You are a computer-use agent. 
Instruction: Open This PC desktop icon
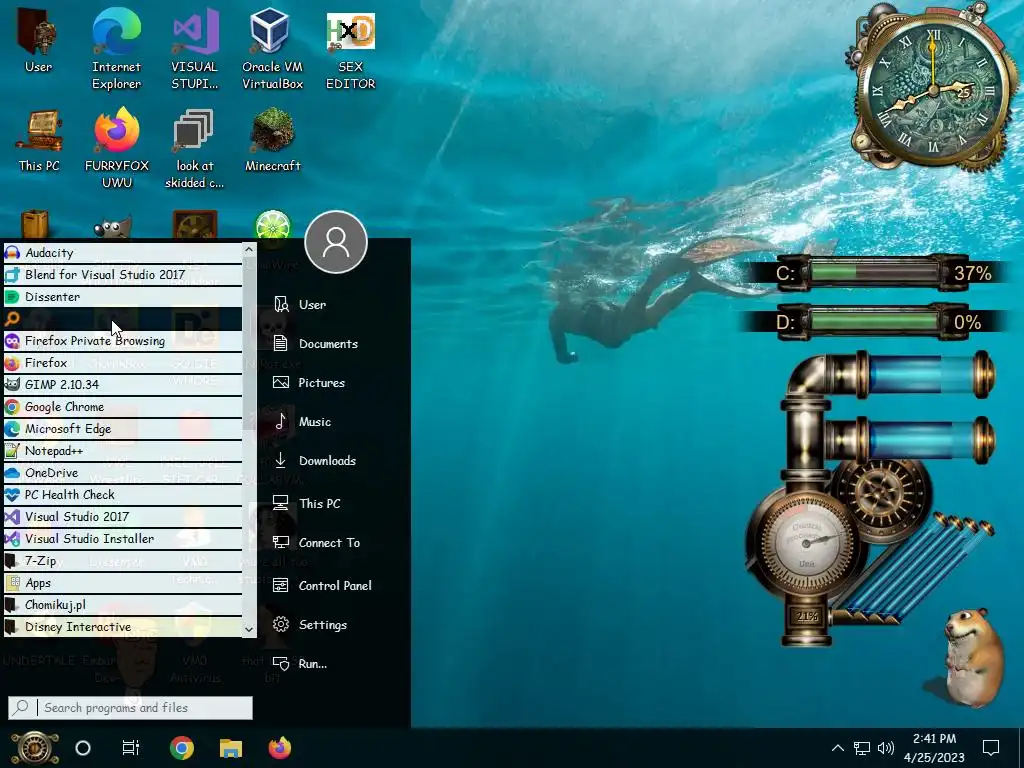click(39, 140)
